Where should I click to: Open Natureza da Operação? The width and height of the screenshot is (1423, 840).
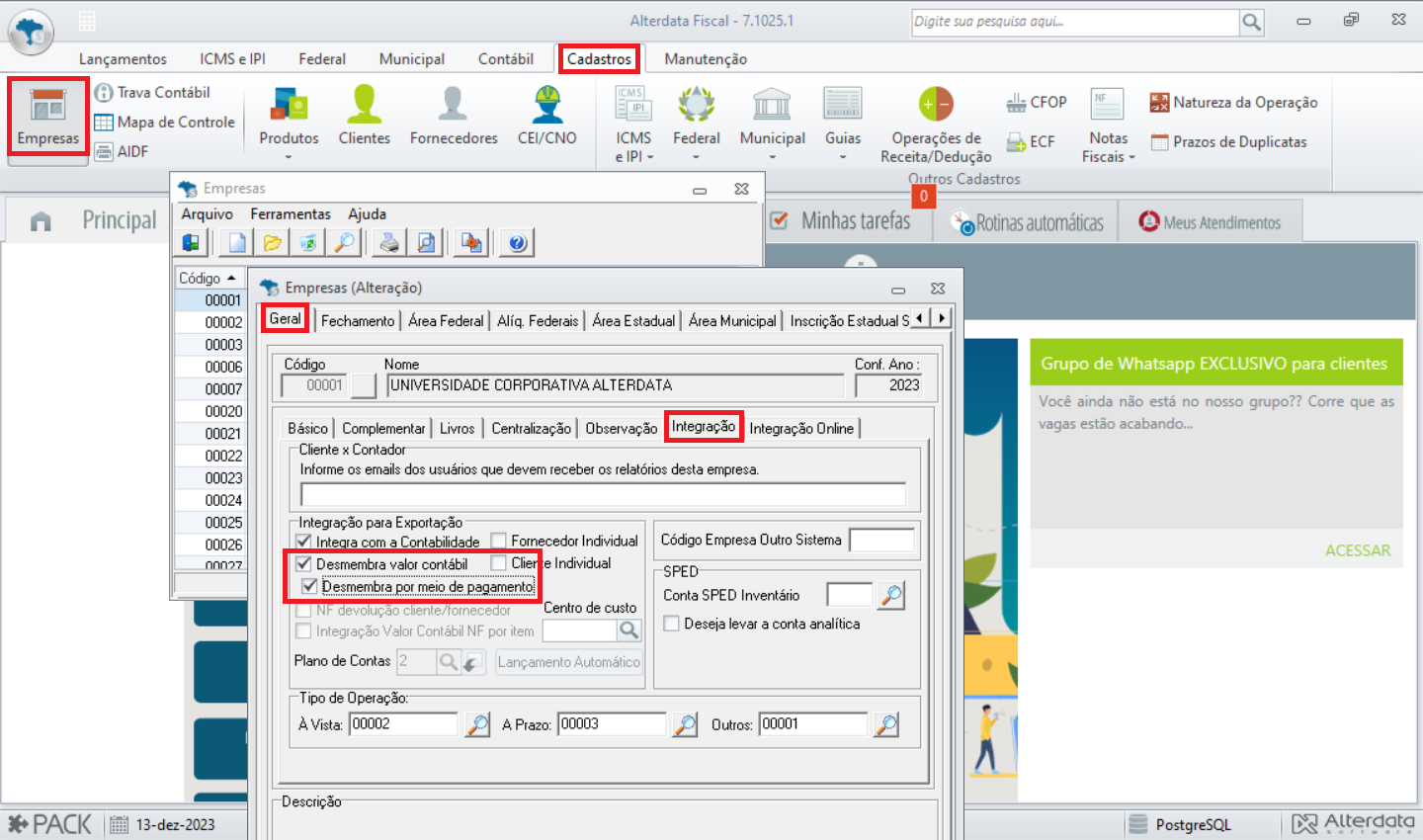[1233, 102]
